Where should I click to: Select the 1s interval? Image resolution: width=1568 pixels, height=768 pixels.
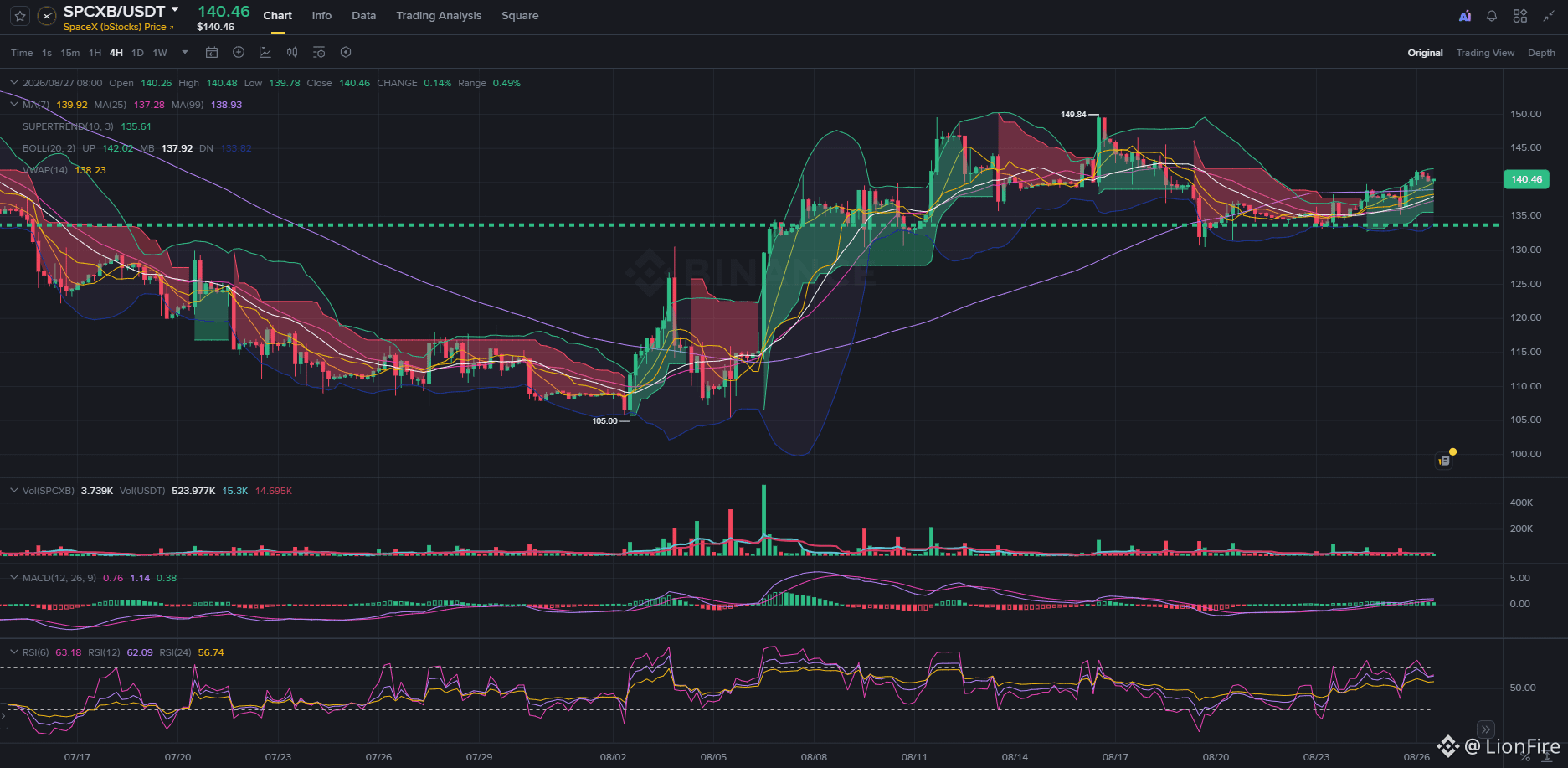pyautogui.click(x=47, y=53)
